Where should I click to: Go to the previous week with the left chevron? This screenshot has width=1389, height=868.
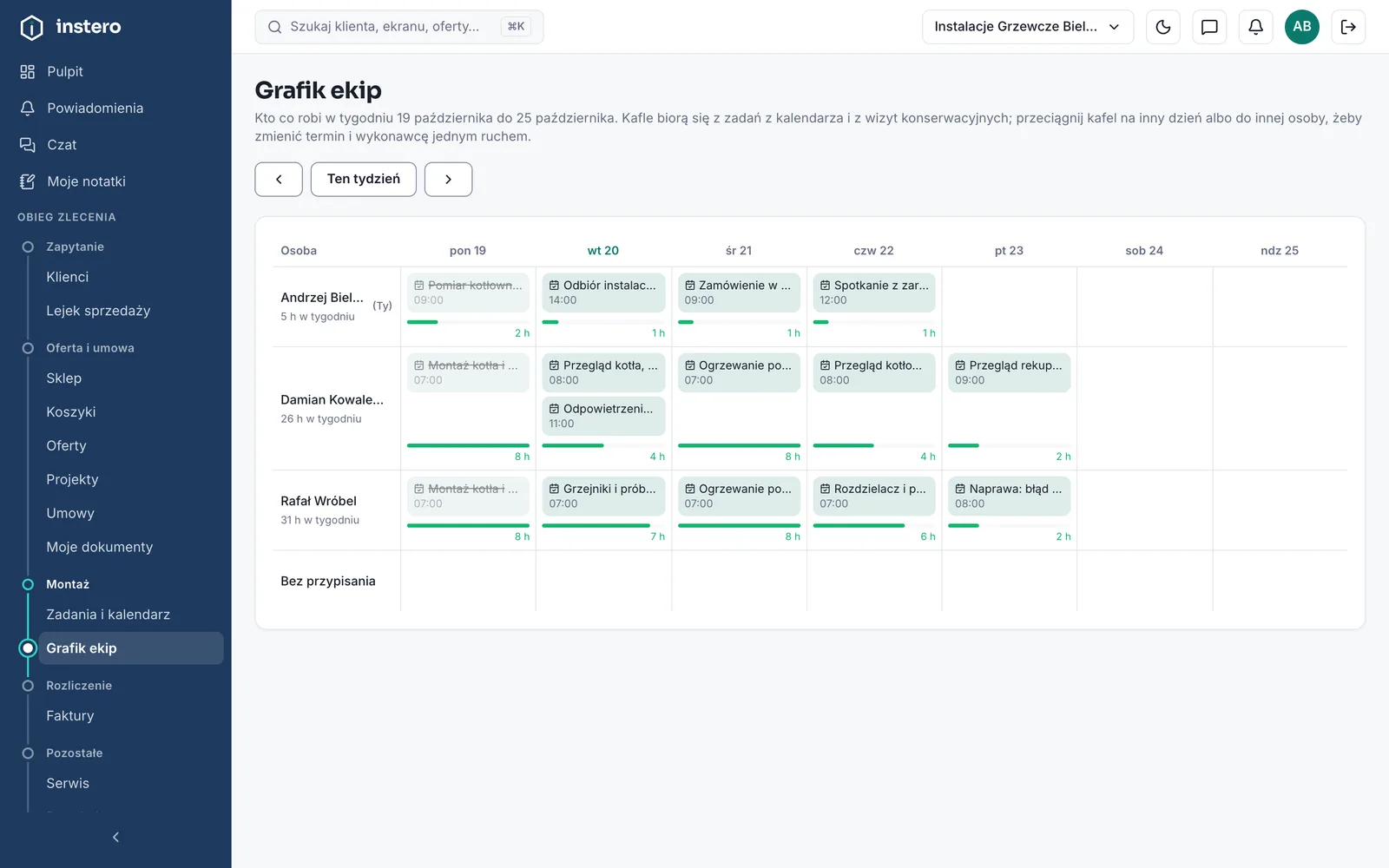[x=279, y=179]
